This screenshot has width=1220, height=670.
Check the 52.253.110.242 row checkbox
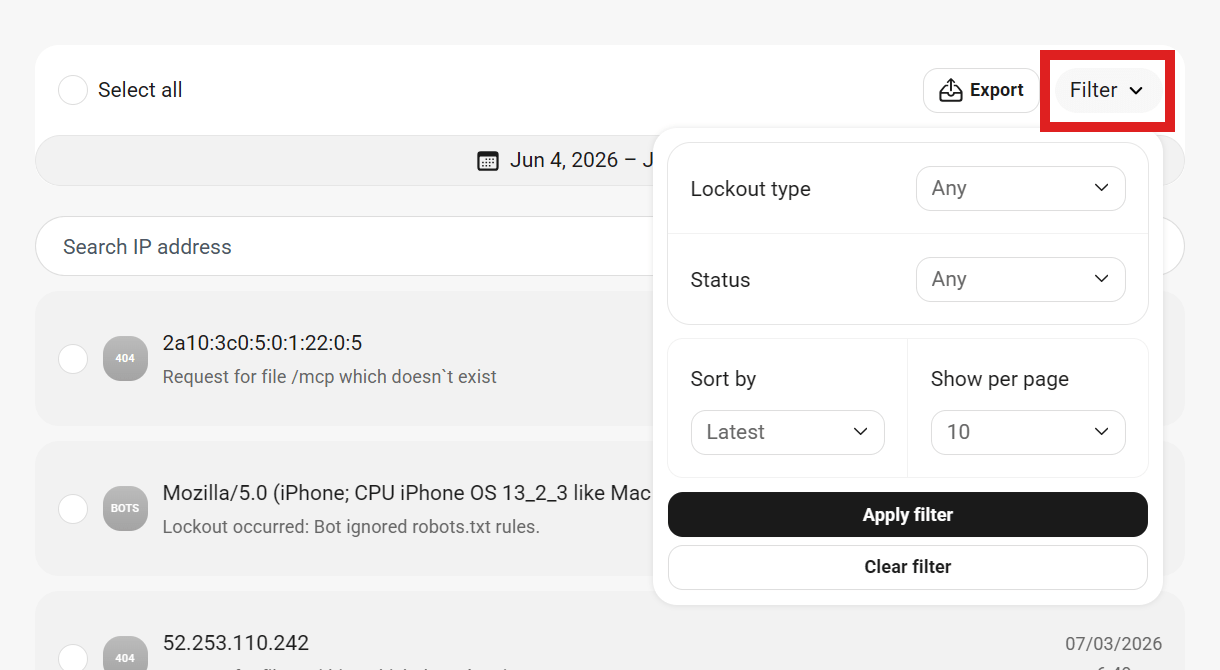(73, 657)
